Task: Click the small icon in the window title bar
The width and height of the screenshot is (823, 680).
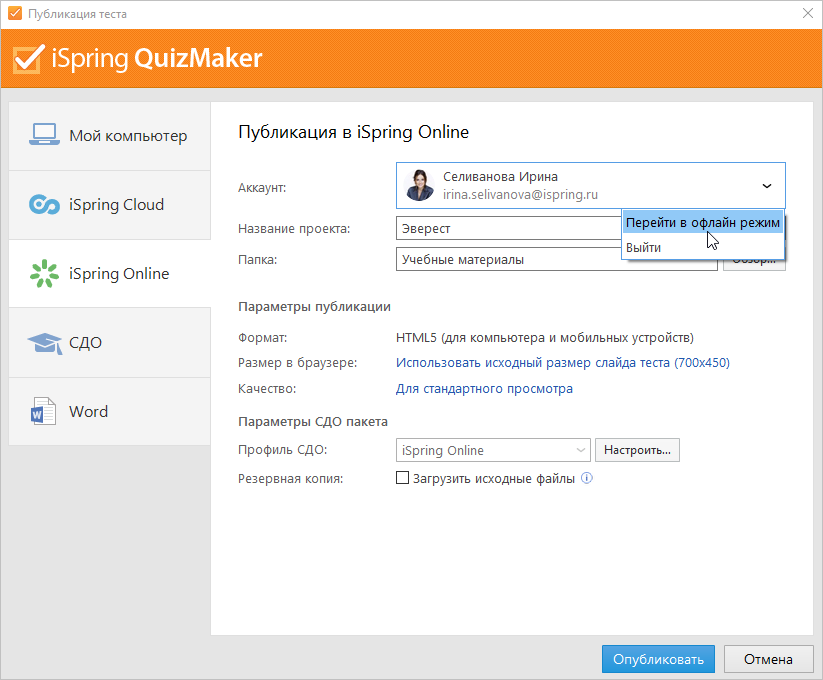Action: [x=15, y=13]
